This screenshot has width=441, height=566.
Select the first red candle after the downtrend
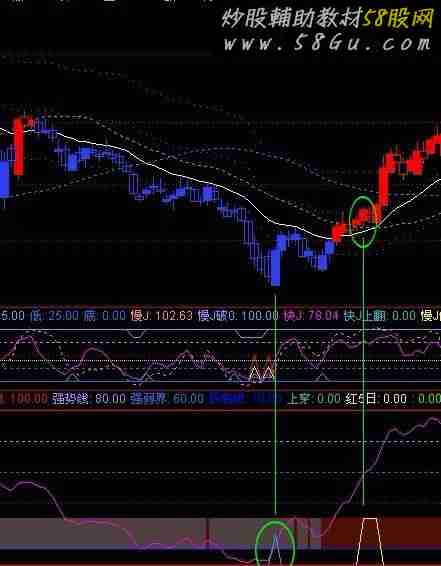click(x=337, y=232)
